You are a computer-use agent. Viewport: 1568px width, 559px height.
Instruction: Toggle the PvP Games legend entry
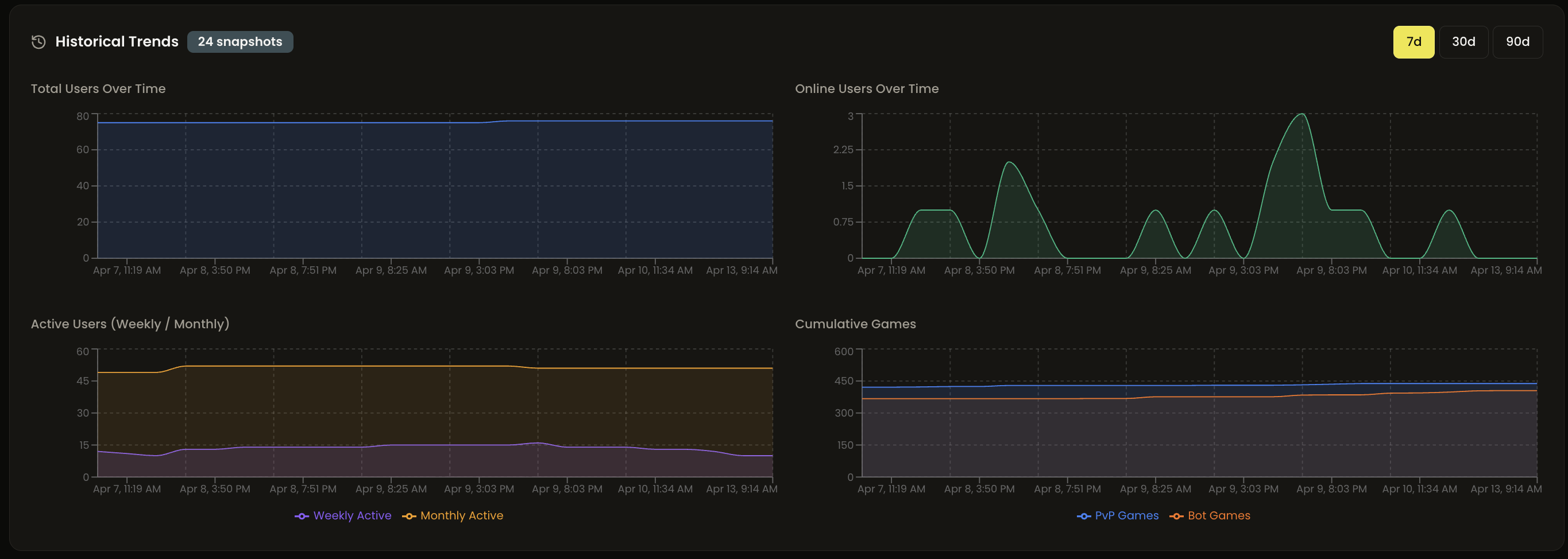point(1118,516)
